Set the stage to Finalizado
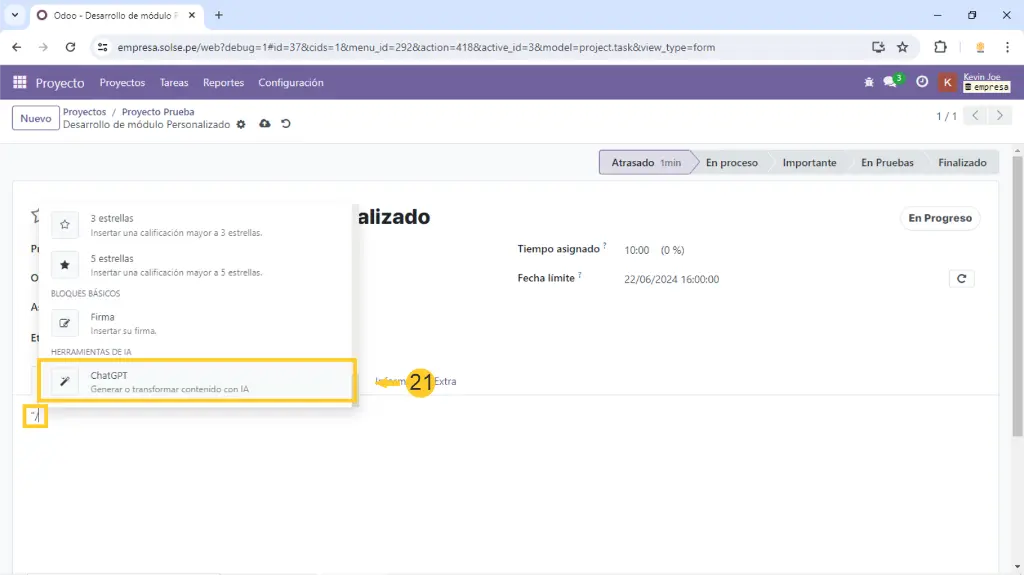The image size is (1024, 575). click(x=961, y=163)
